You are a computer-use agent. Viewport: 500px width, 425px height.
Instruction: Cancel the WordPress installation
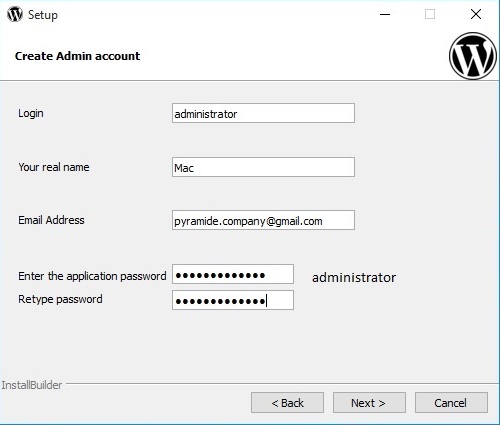(x=451, y=403)
